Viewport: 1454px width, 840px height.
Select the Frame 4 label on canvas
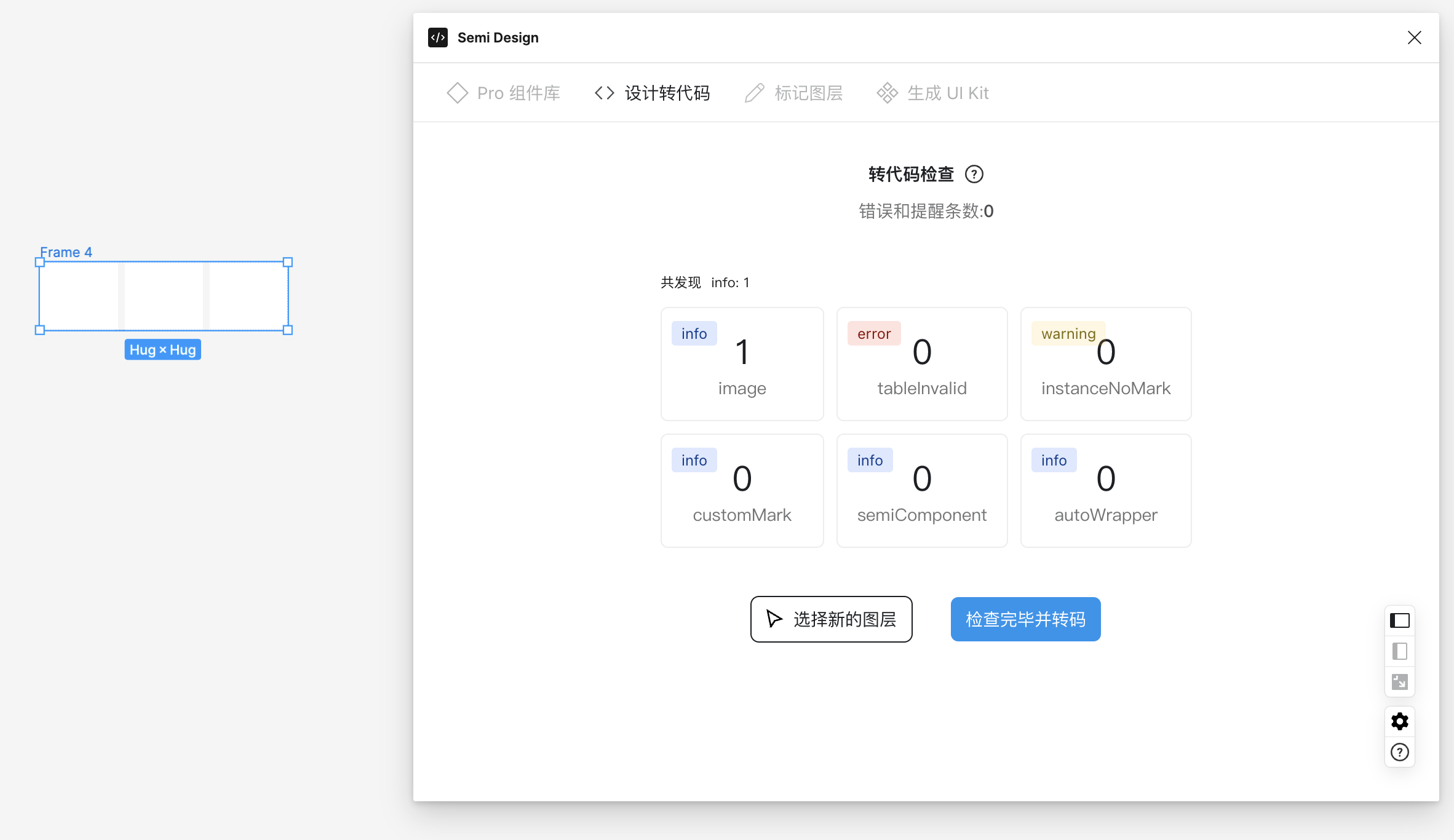click(x=66, y=252)
